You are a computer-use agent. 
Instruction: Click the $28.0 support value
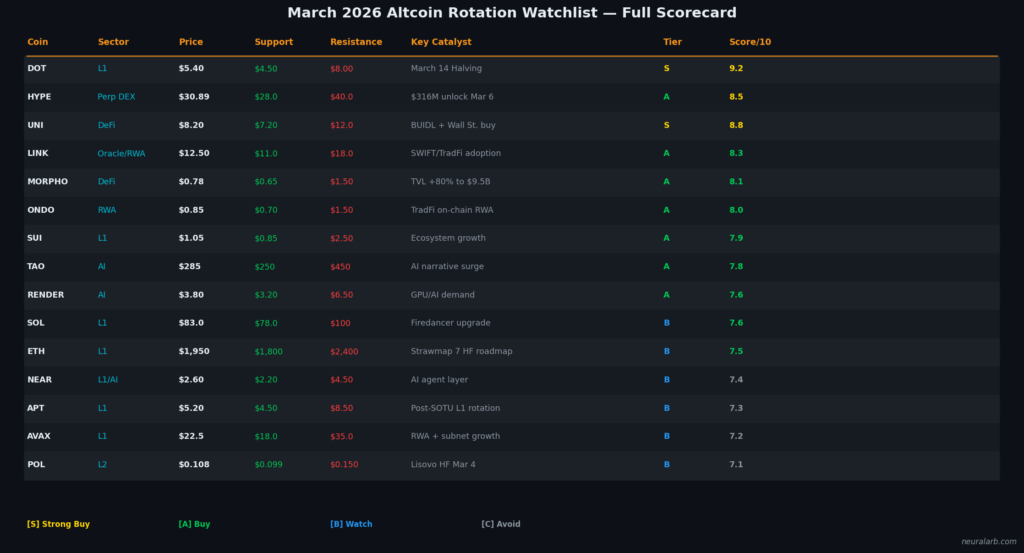[x=266, y=97]
